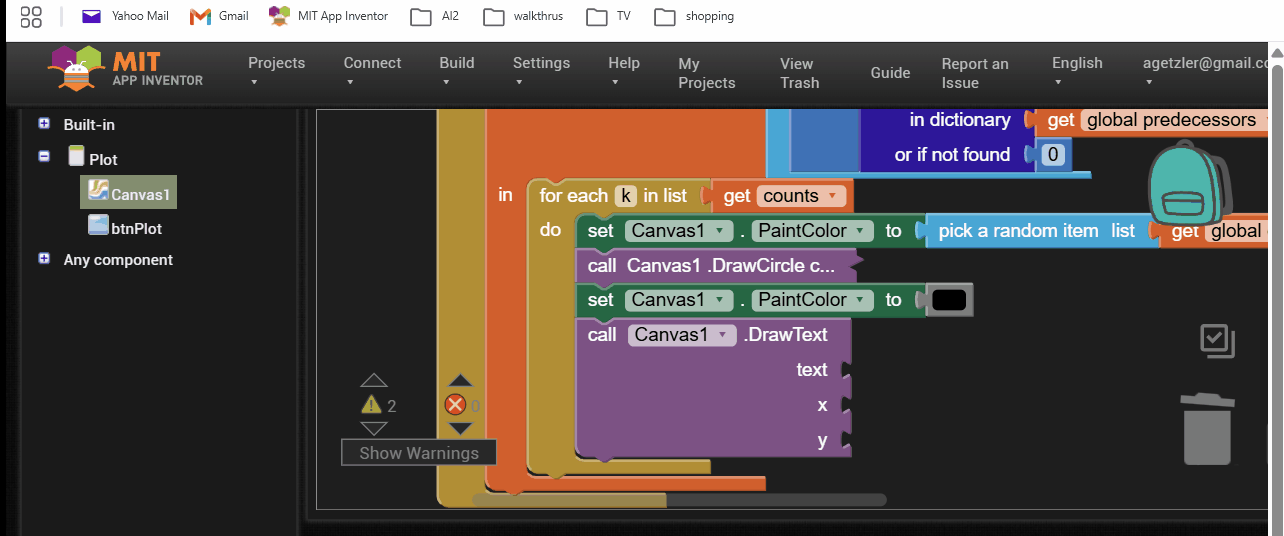Jump to previous warning with up arrow
Image resolution: width=1284 pixels, height=536 pixels.
(373, 380)
